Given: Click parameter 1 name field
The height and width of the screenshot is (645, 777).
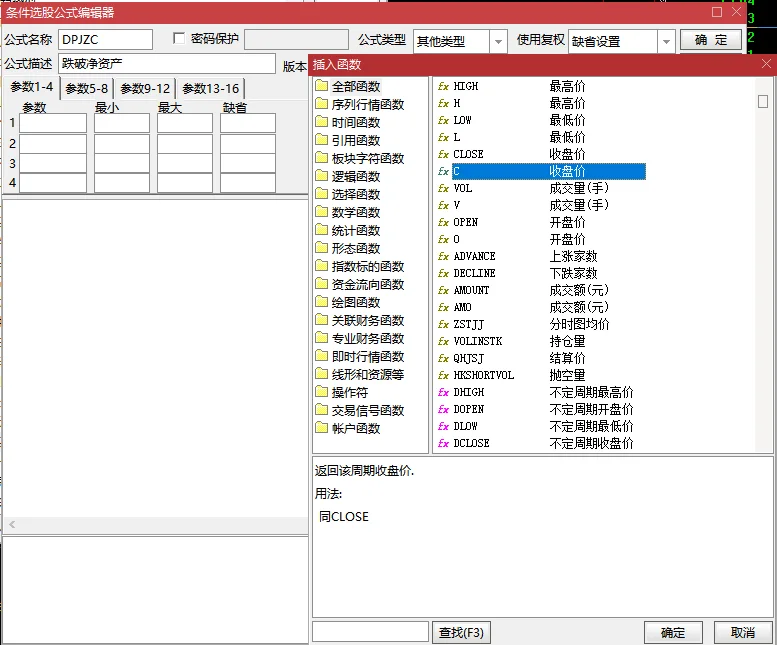Looking at the screenshot, I should pyautogui.click(x=53, y=123).
